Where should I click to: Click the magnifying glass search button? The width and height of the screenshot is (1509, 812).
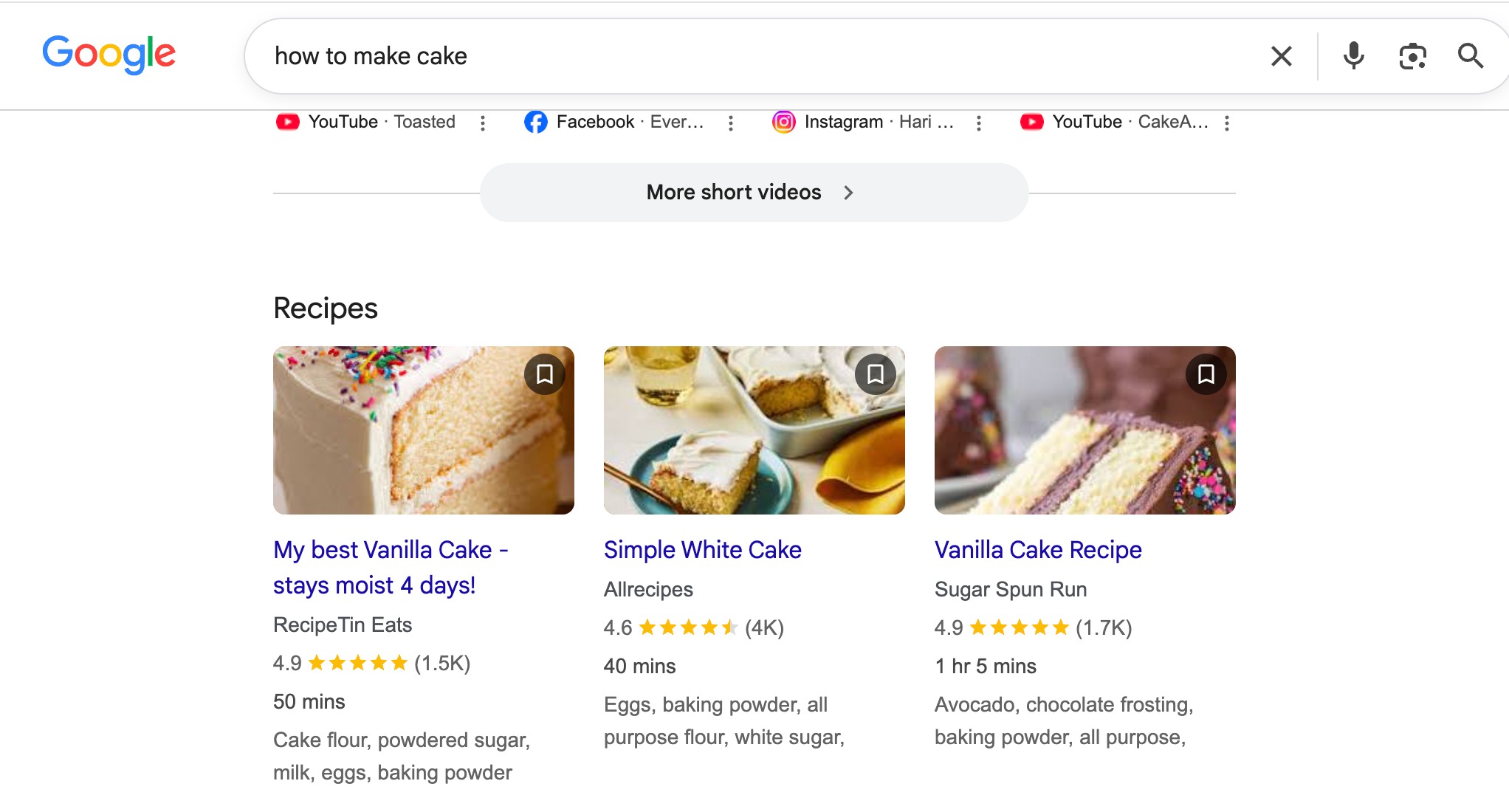tap(1470, 56)
